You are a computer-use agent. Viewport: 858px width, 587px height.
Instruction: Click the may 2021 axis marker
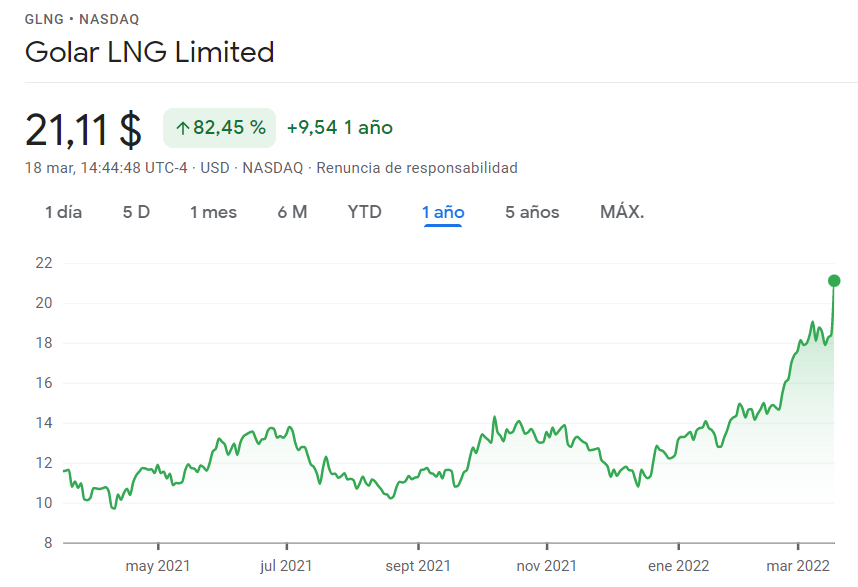158,566
